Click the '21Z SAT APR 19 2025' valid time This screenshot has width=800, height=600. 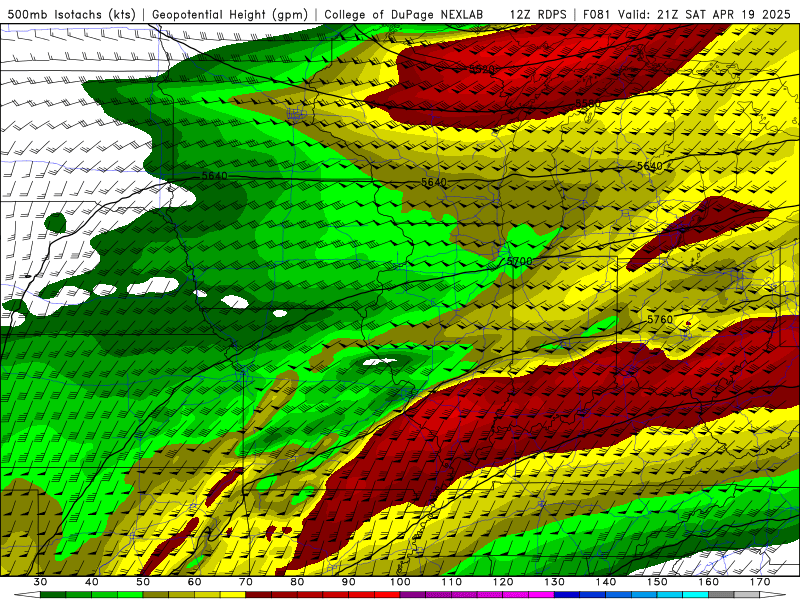click(723, 14)
